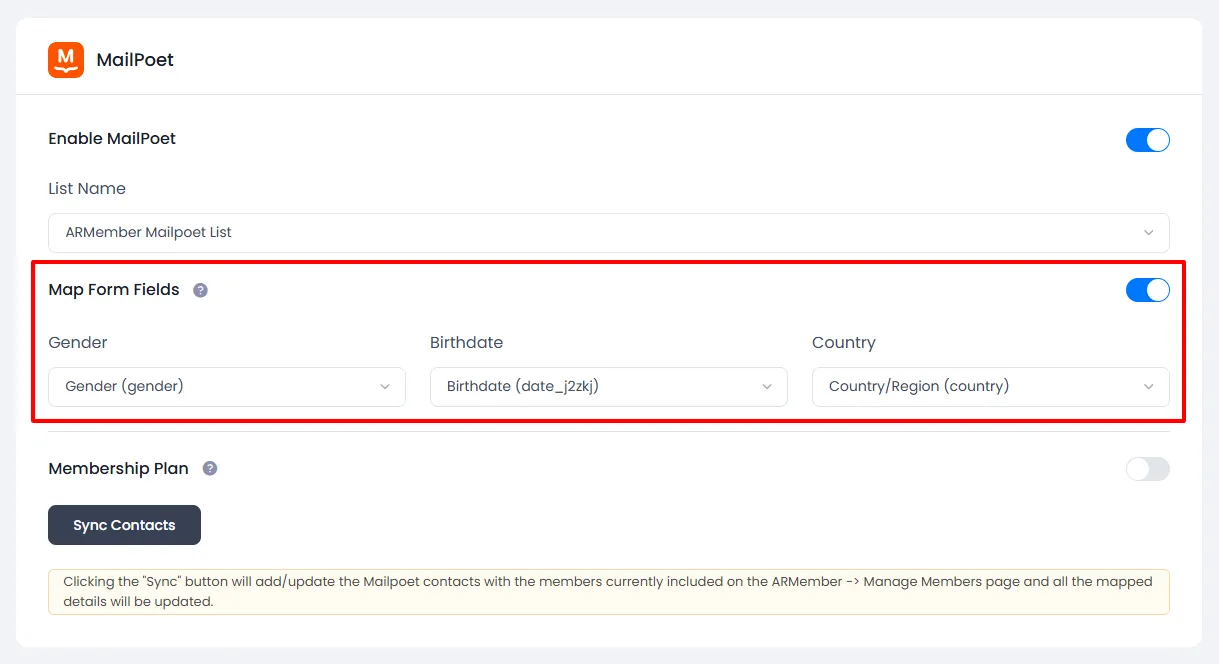Turn off the Map Form Fields toggle
1219x664 pixels.
(x=1147, y=290)
